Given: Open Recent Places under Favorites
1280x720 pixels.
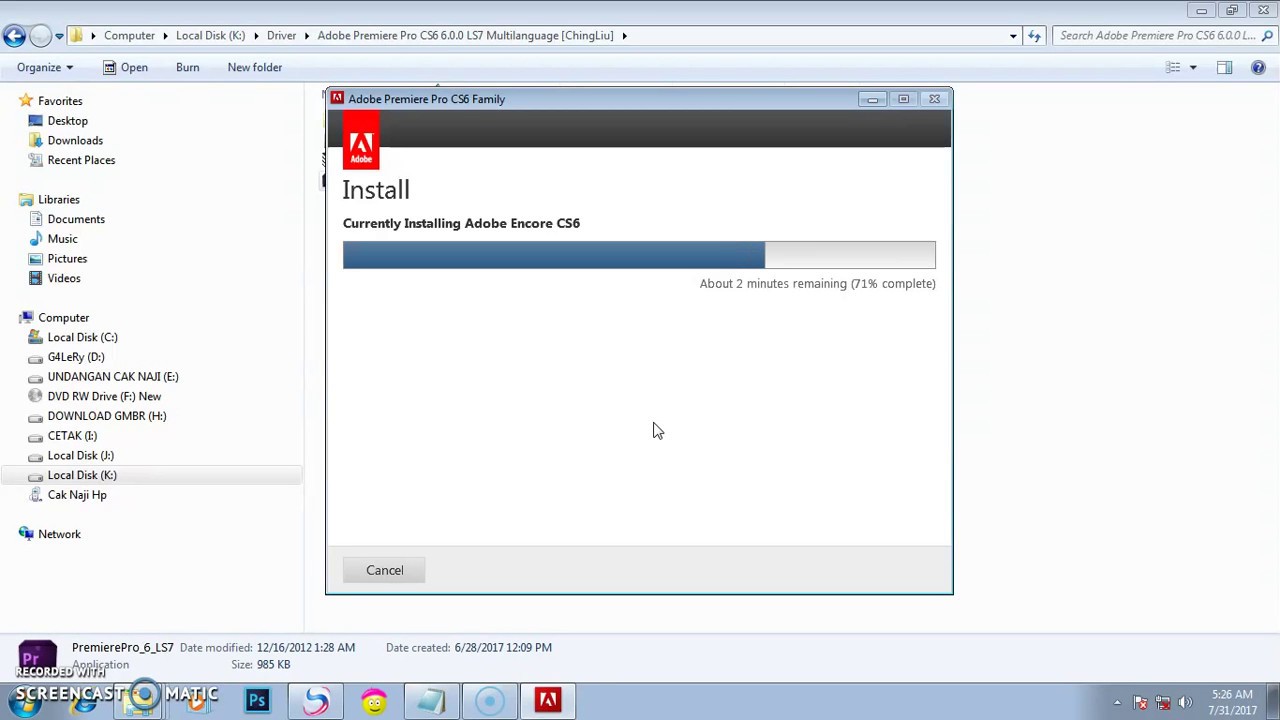Looking at the screenshot, I should (81, 160).
